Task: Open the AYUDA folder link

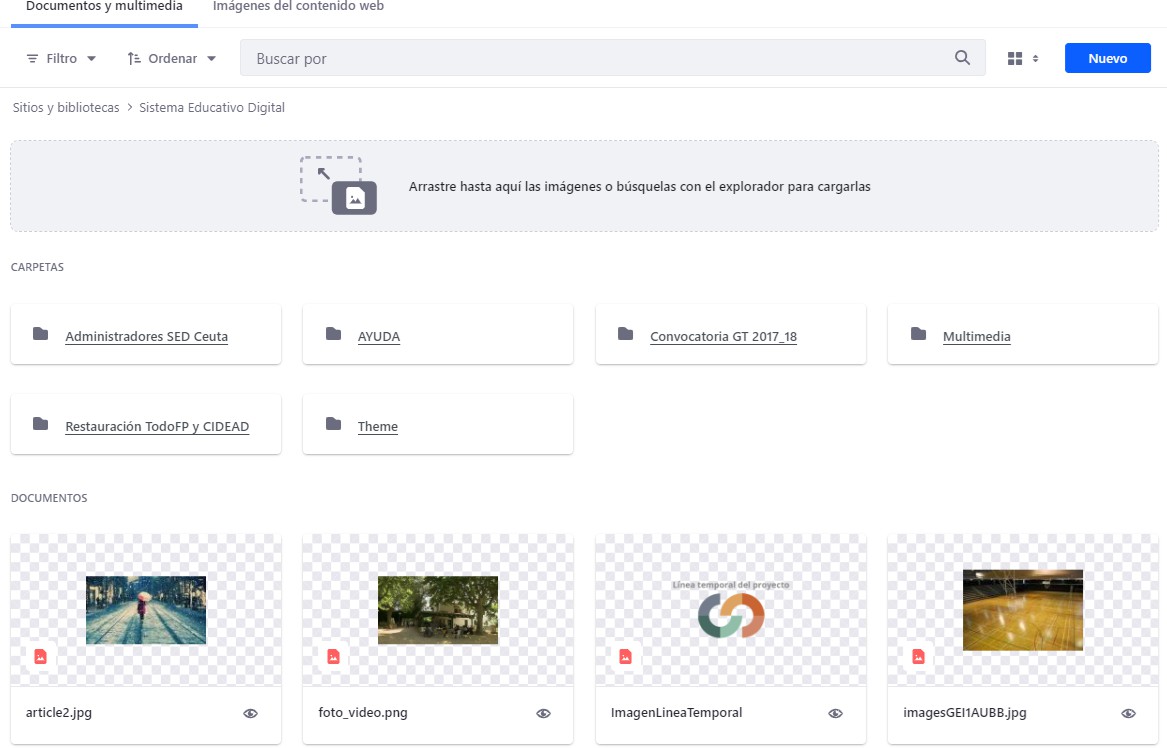Action: tap(379, 336)
